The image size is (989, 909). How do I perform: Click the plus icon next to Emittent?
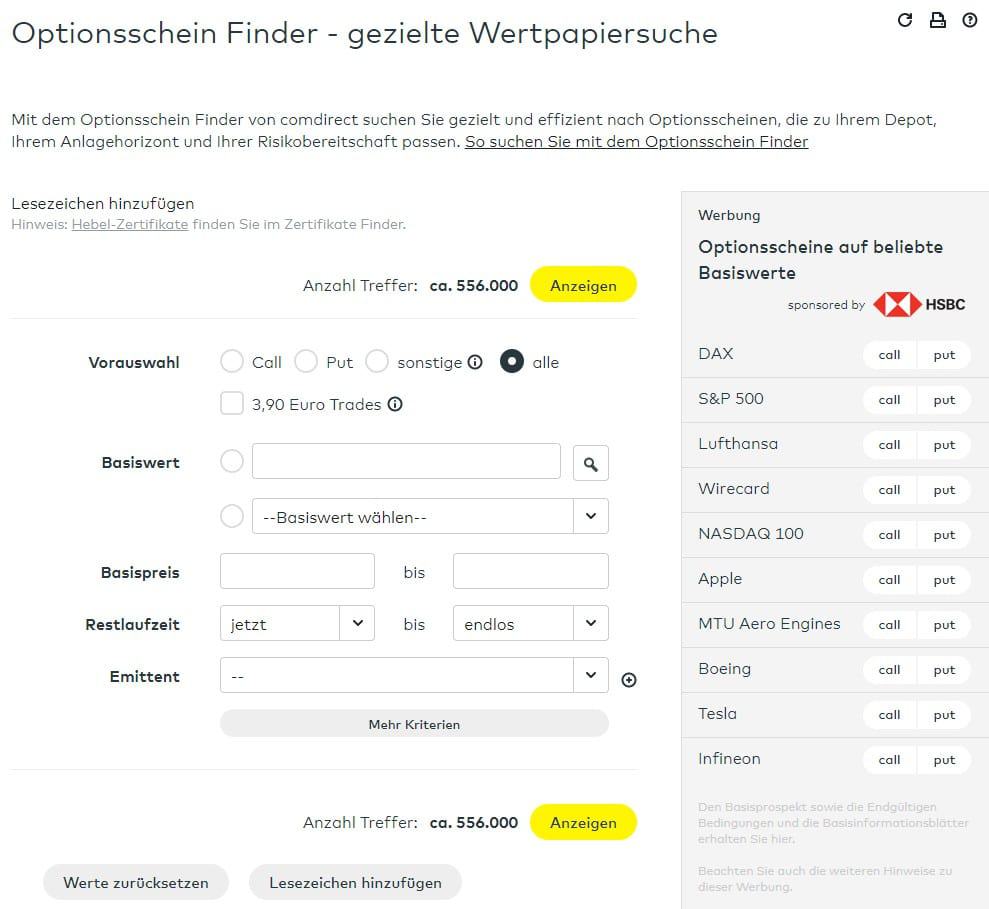629,679
